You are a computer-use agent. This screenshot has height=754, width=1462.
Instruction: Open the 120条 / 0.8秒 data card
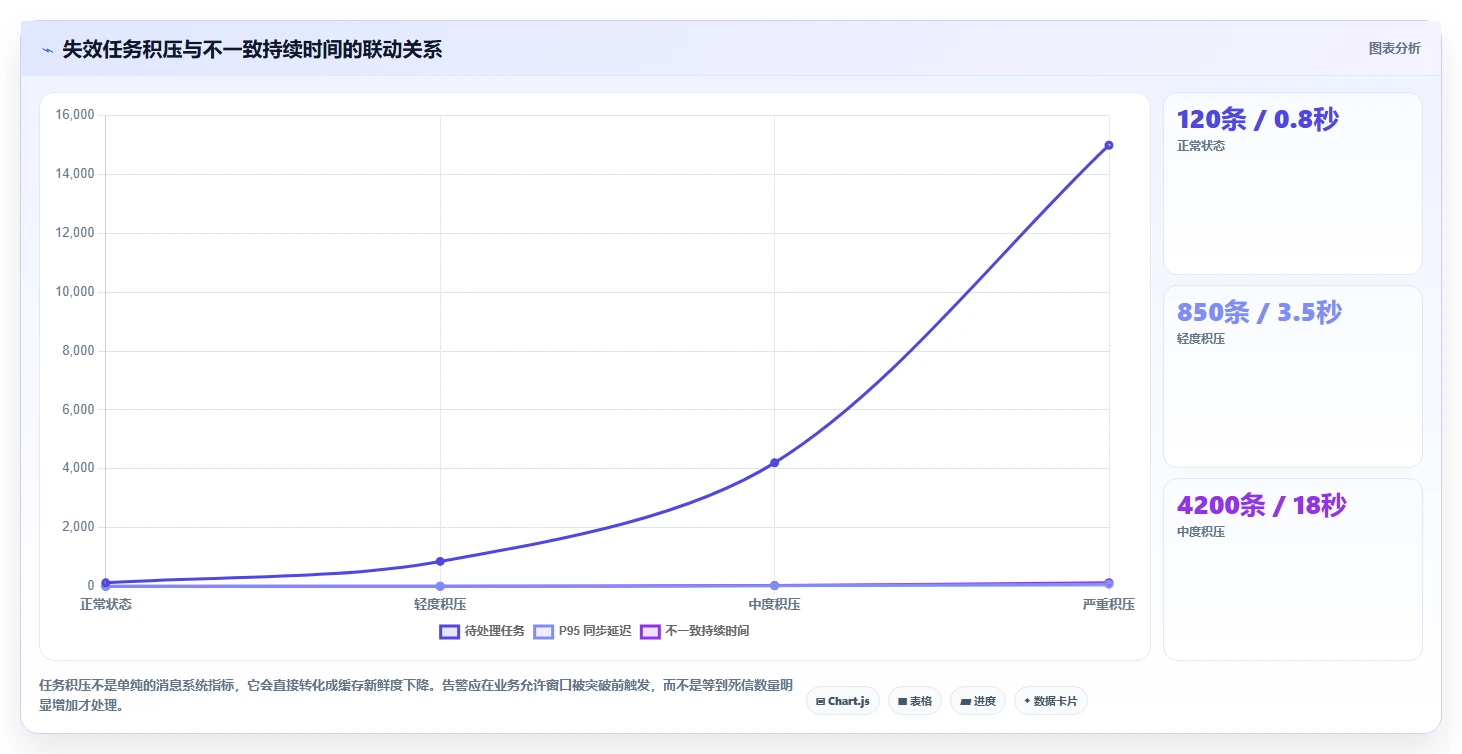pos(1292,183)
